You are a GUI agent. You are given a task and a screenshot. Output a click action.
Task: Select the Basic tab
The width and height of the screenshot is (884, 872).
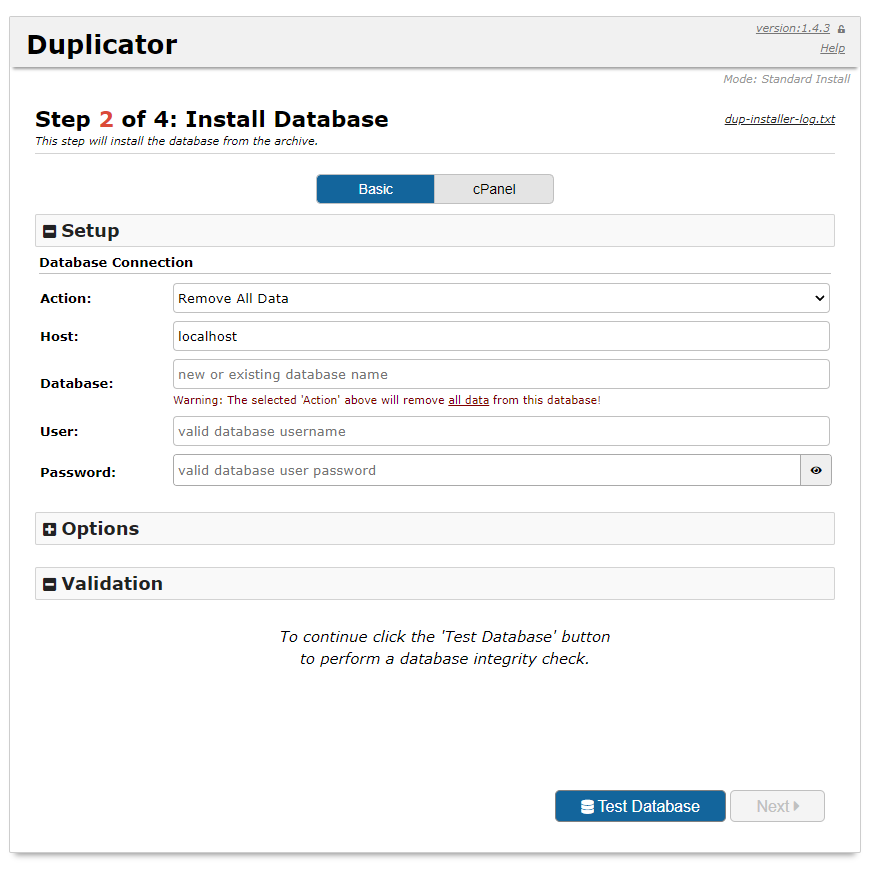(x=375, y=189)
